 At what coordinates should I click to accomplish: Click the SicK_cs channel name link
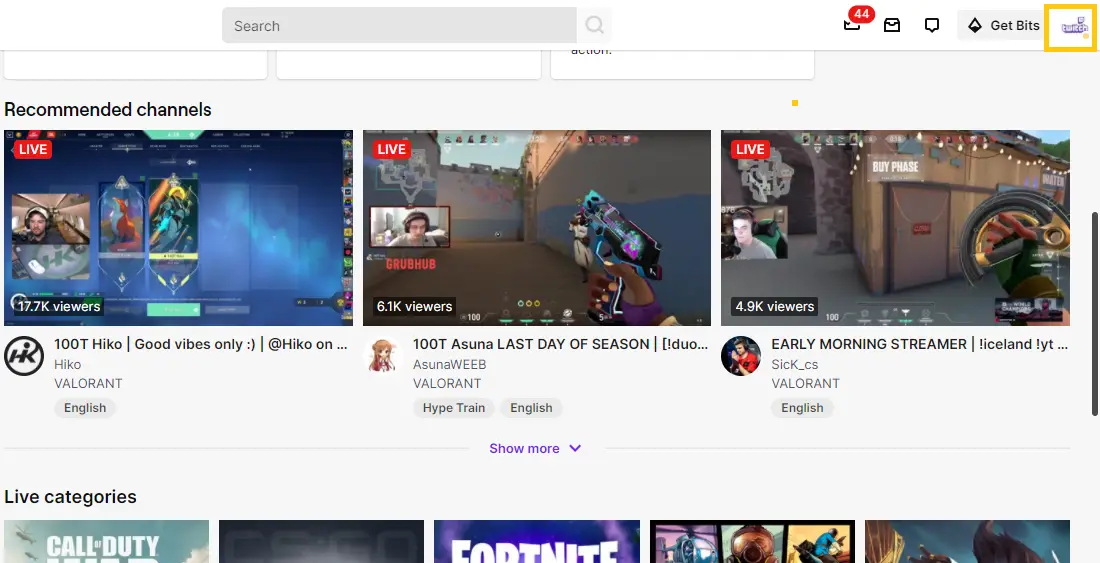click(x=795, y=365)
